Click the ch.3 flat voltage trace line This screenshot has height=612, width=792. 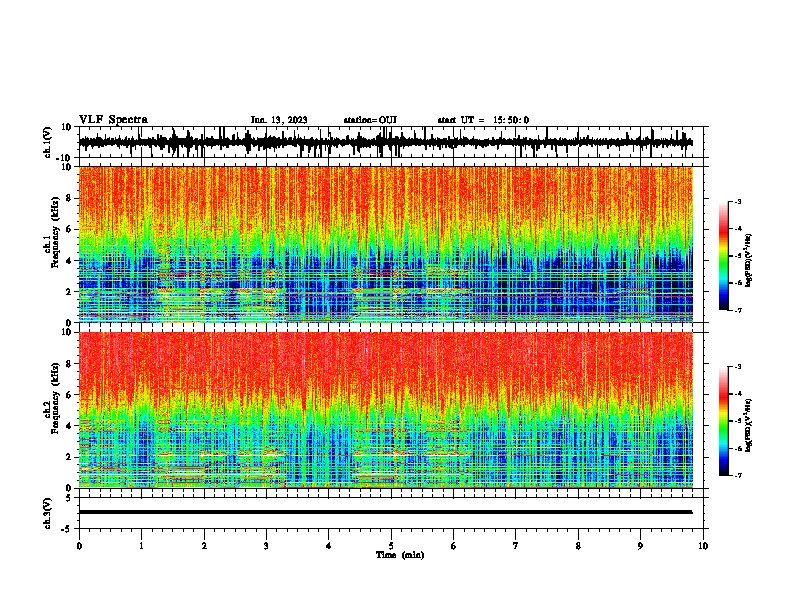(x=386, y=512)
